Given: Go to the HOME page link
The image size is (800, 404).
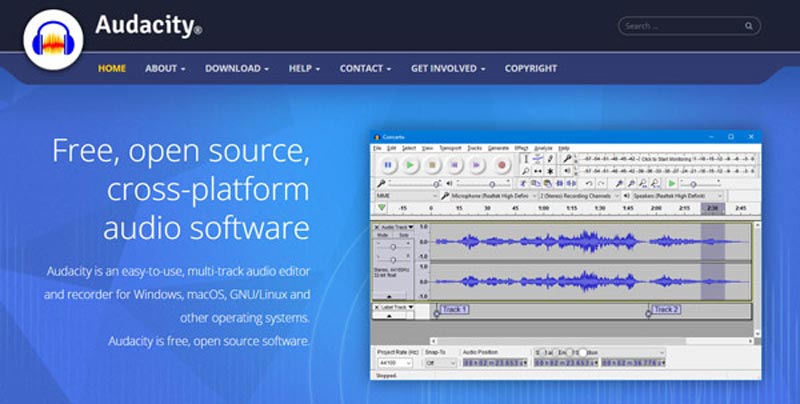Looking at the screenshot, I should click(x=112, y=68).
